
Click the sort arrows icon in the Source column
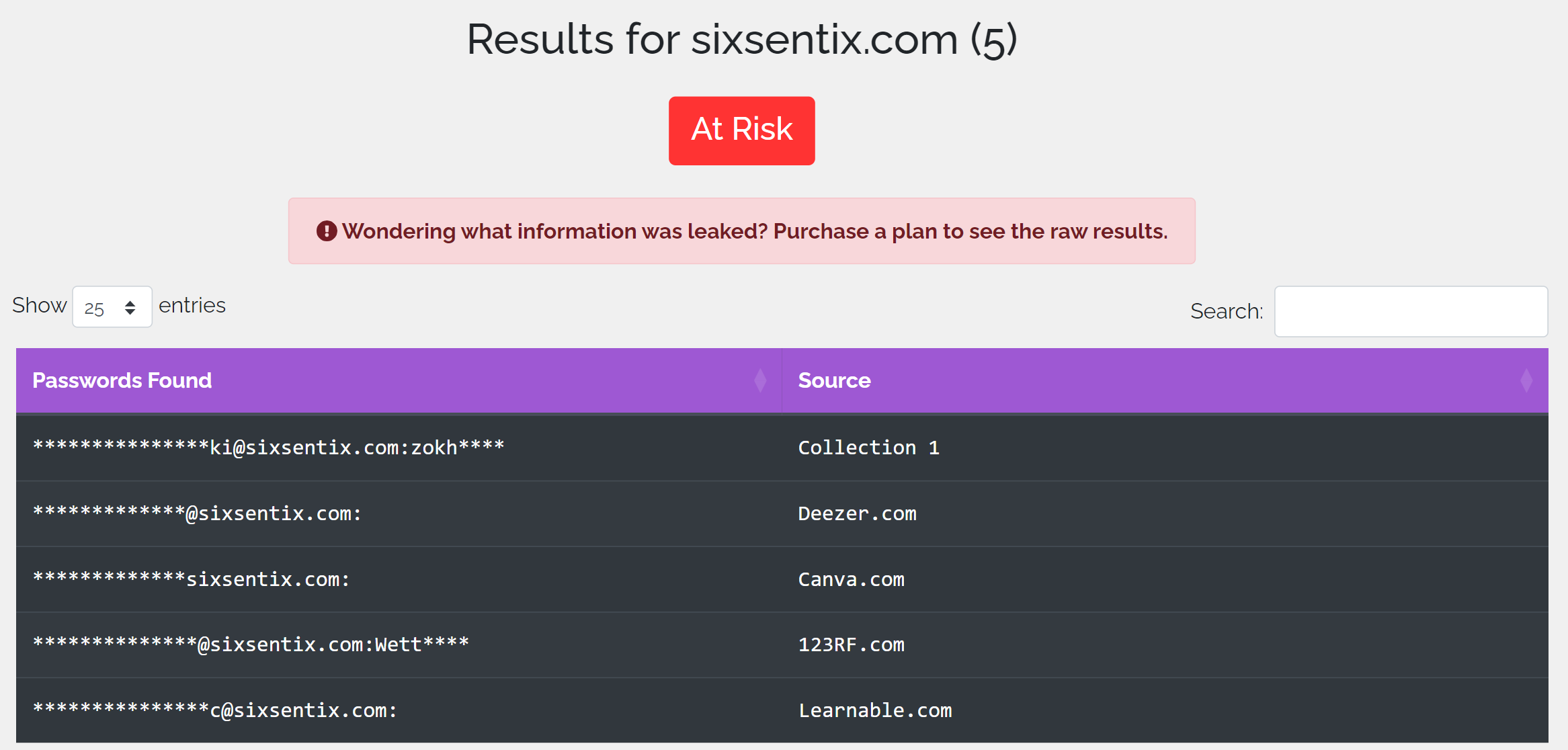1526,380
